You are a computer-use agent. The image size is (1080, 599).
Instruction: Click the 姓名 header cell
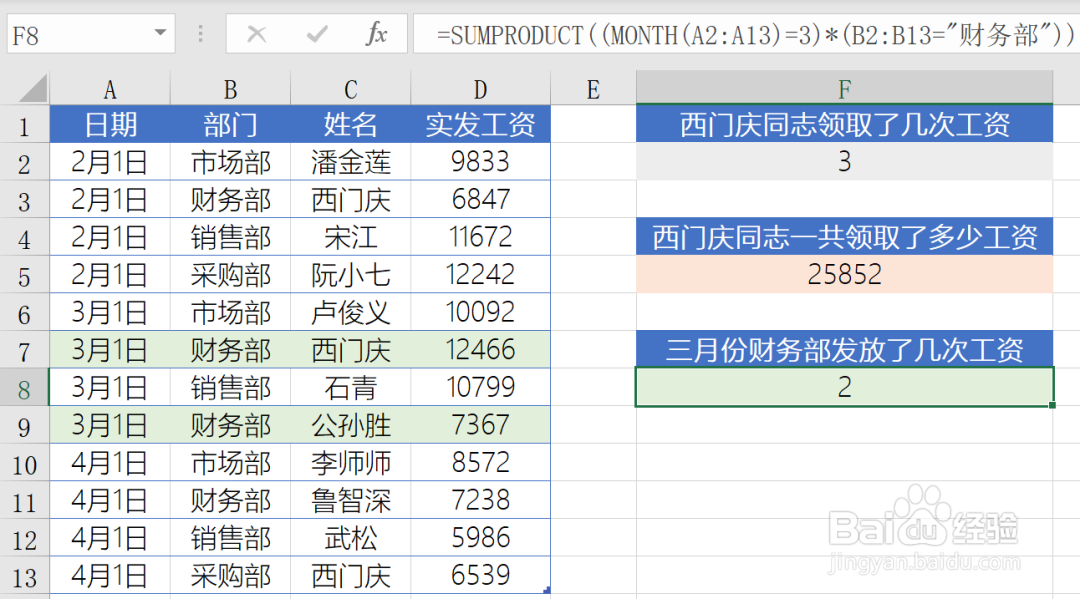[x=351, y=125]
